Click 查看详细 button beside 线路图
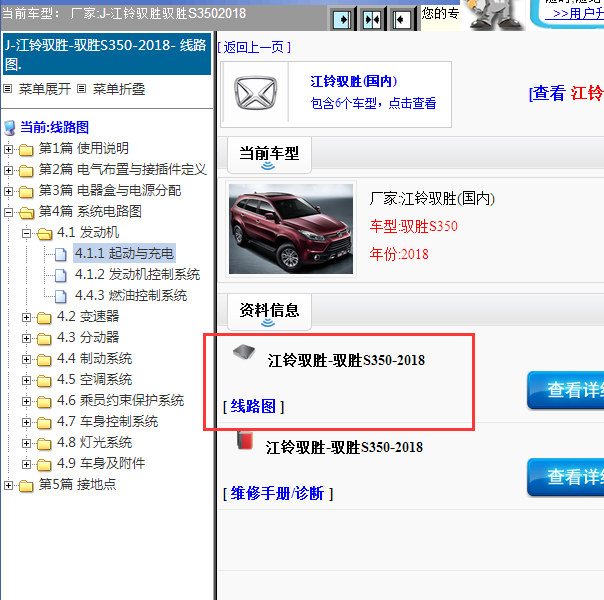Screen dimensions: 604x600 tap(565, 390)
